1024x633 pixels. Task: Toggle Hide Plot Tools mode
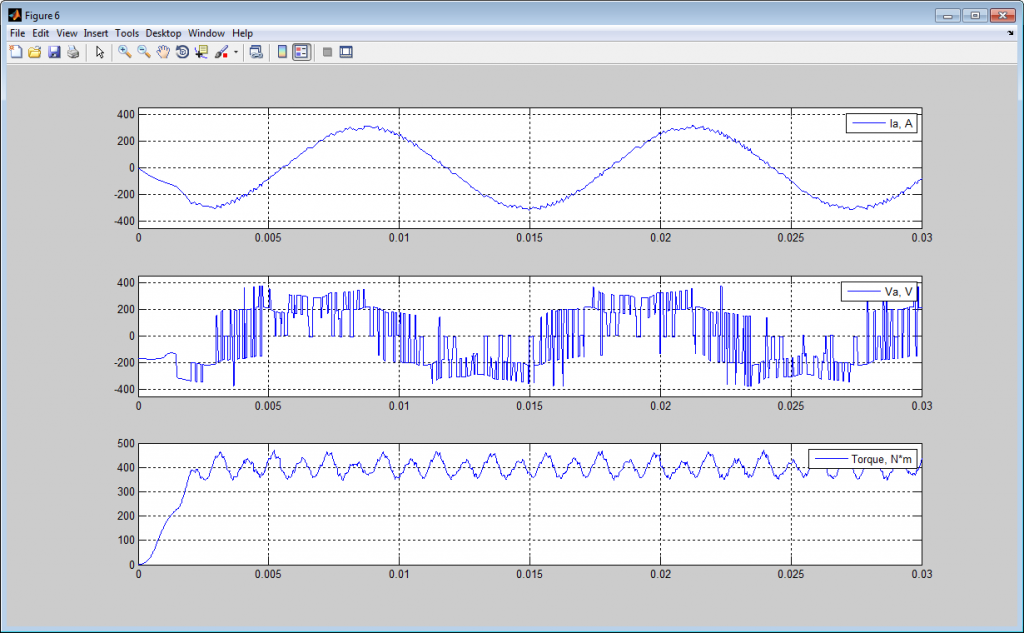pyautogui.click(x=327, y=51)
